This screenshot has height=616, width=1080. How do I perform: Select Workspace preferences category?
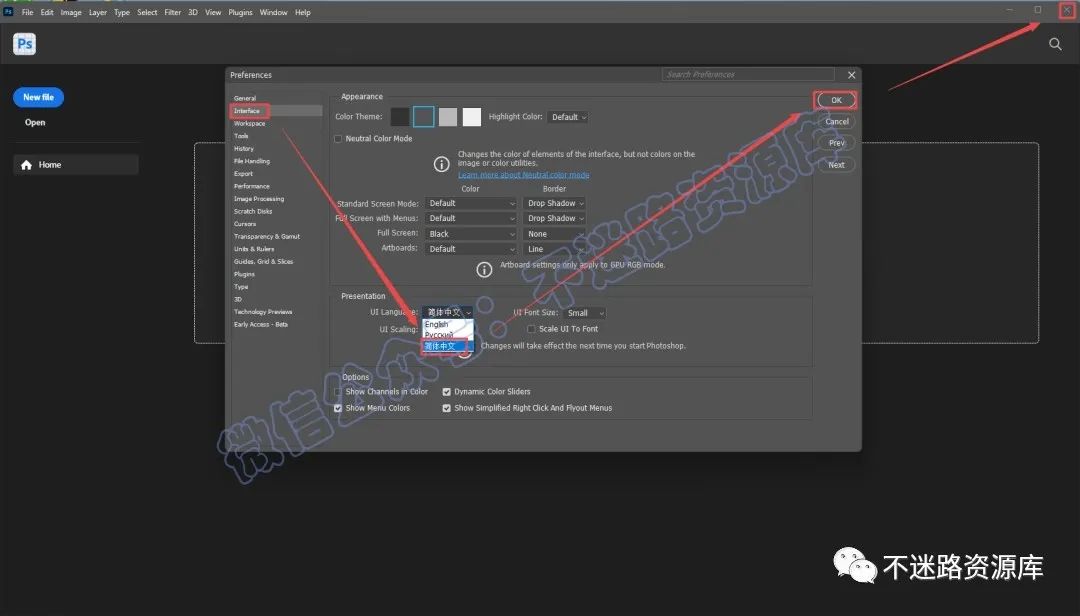(x=249, y=123)
